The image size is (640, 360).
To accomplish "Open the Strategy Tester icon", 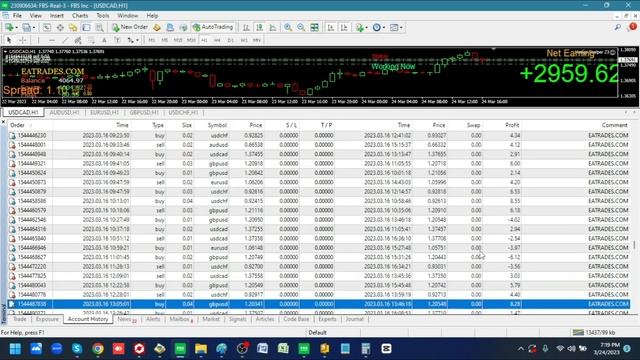I will point(100,27).
